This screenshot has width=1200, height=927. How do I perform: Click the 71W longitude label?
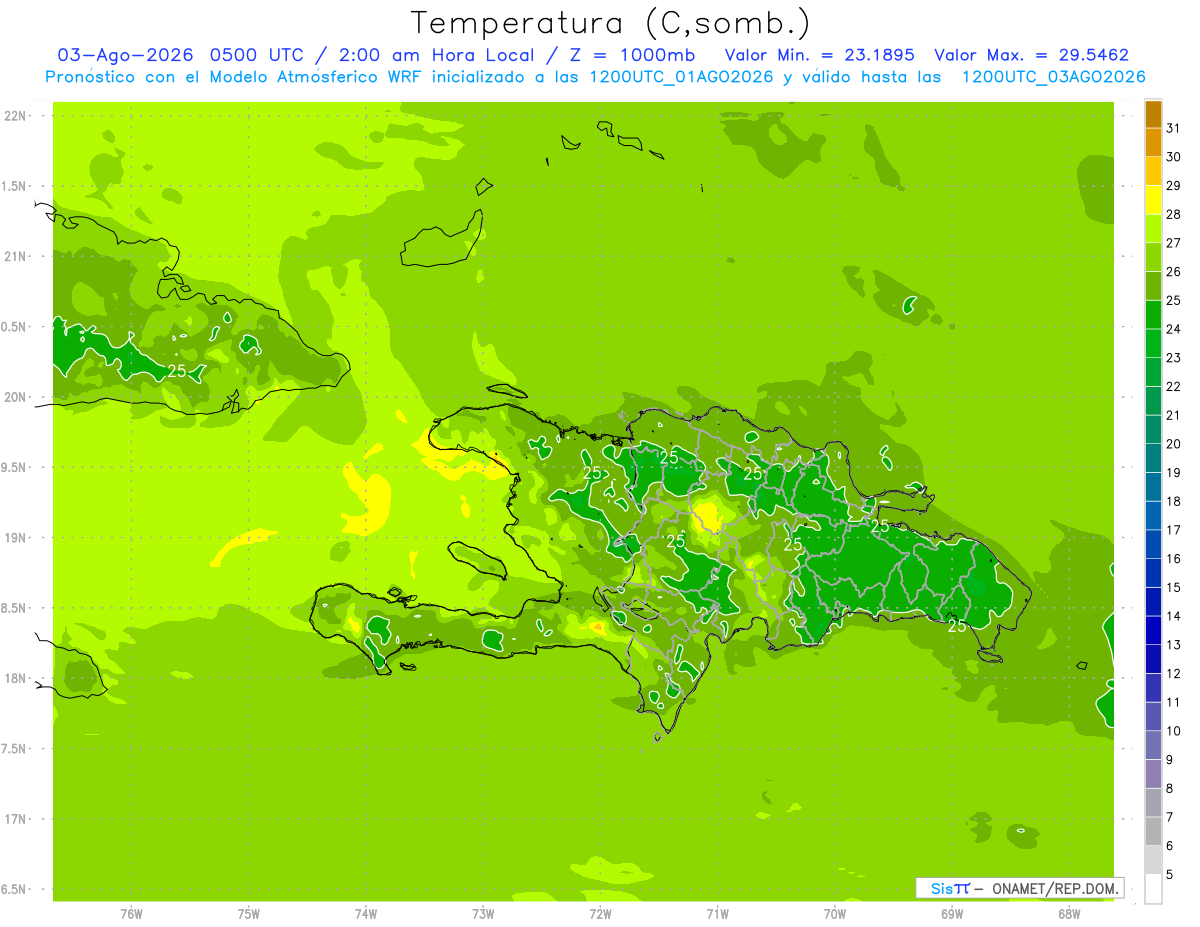[717, 914]
